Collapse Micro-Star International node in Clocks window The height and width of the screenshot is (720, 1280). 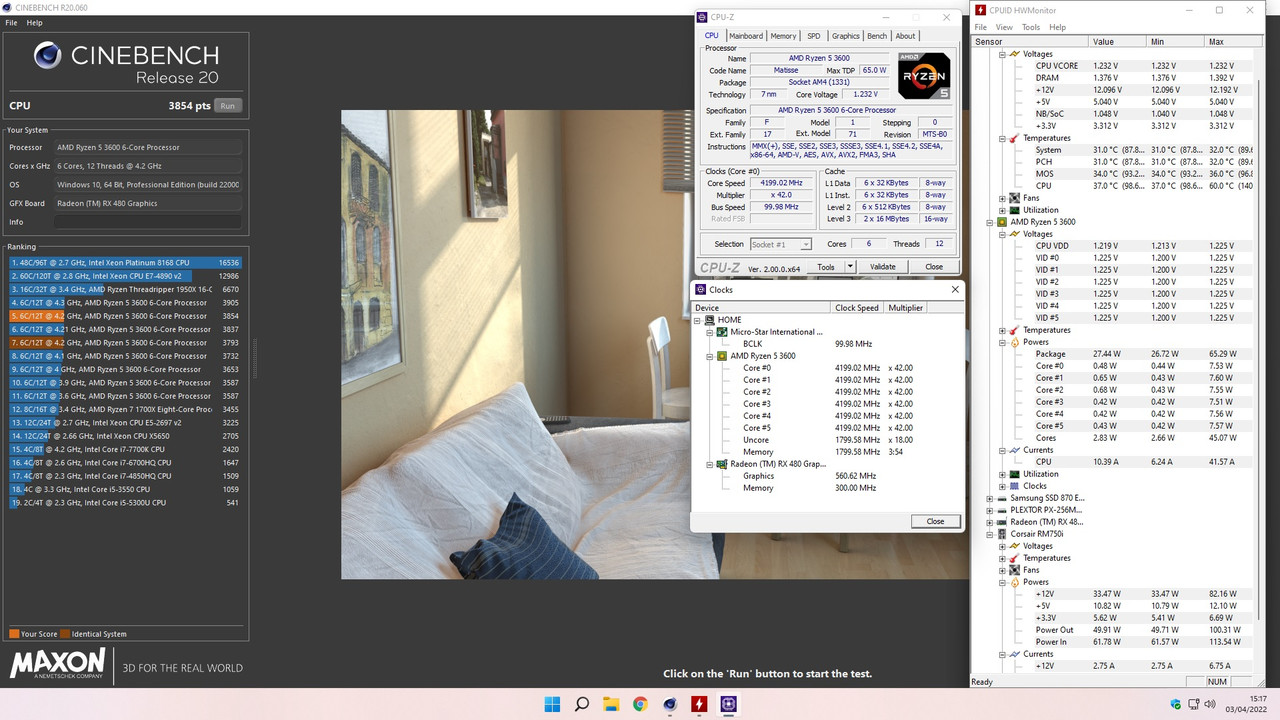coord(710,332)
